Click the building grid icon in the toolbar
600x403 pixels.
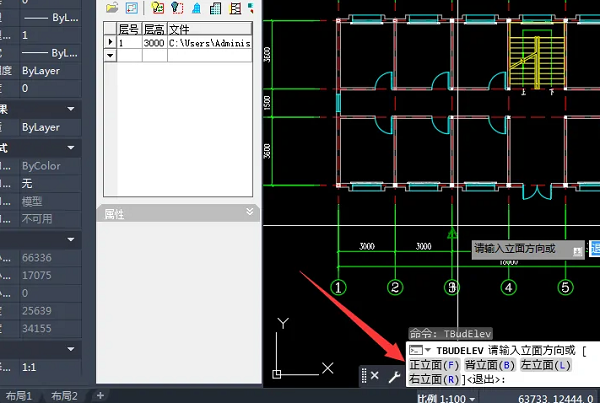[215, 8]
